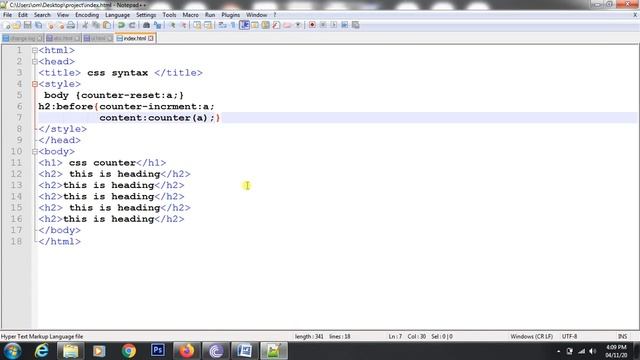This screenshot has height=360, width=640.
Task: Open the Tools menu
Action: click(x=169, y=15)
